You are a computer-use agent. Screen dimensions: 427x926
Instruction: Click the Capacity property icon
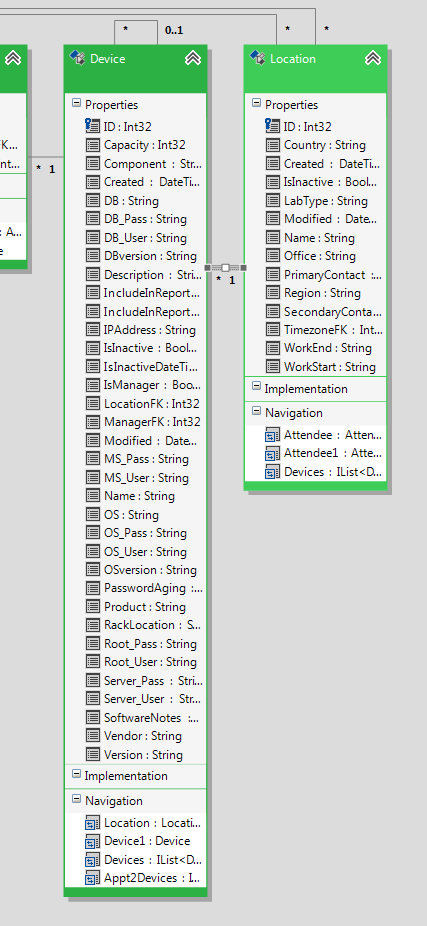93,145
